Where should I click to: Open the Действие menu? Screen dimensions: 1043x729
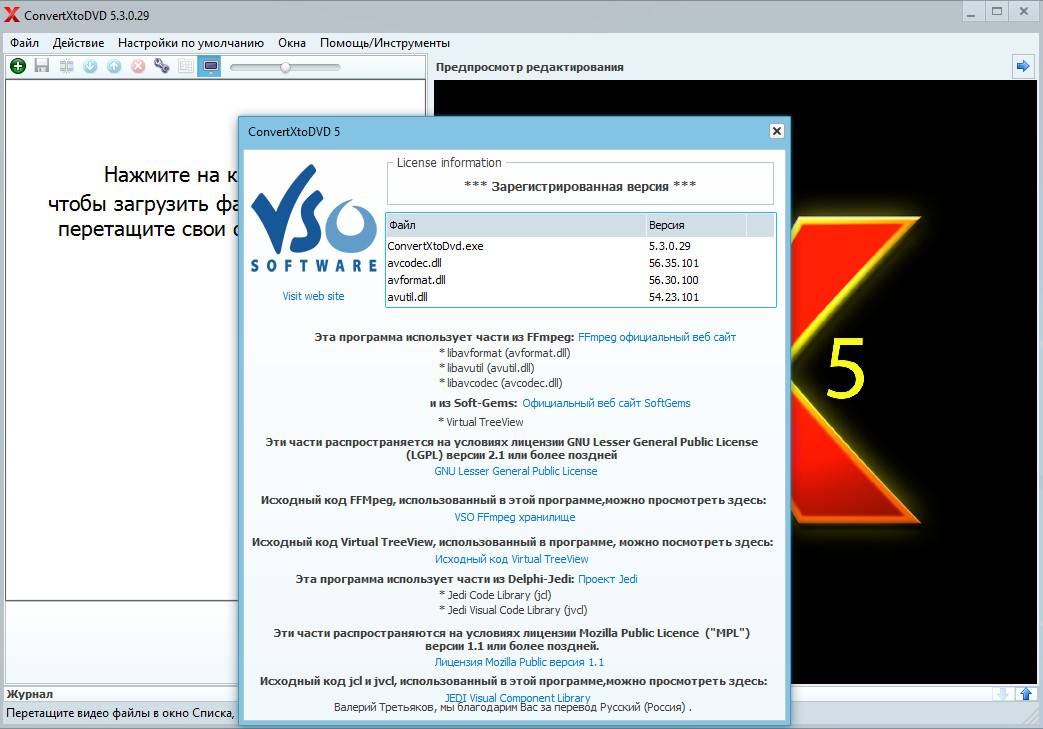[x=78, y=43]
